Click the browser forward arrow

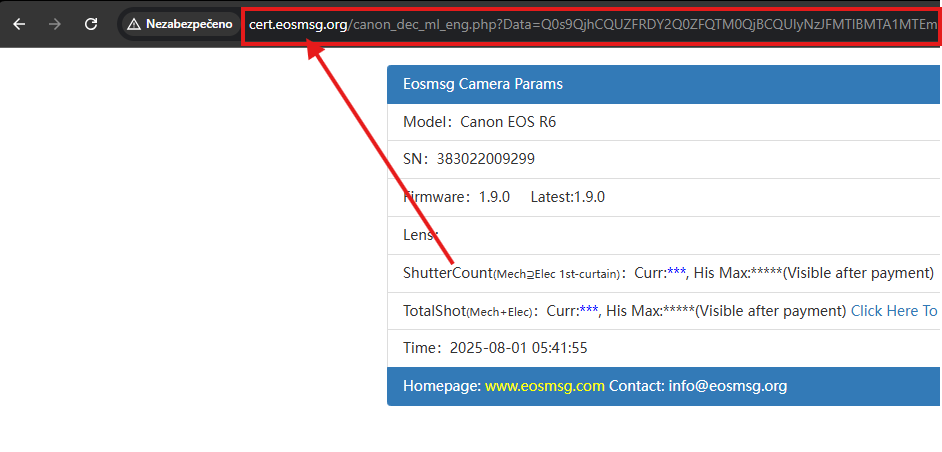tap(55, 24)
